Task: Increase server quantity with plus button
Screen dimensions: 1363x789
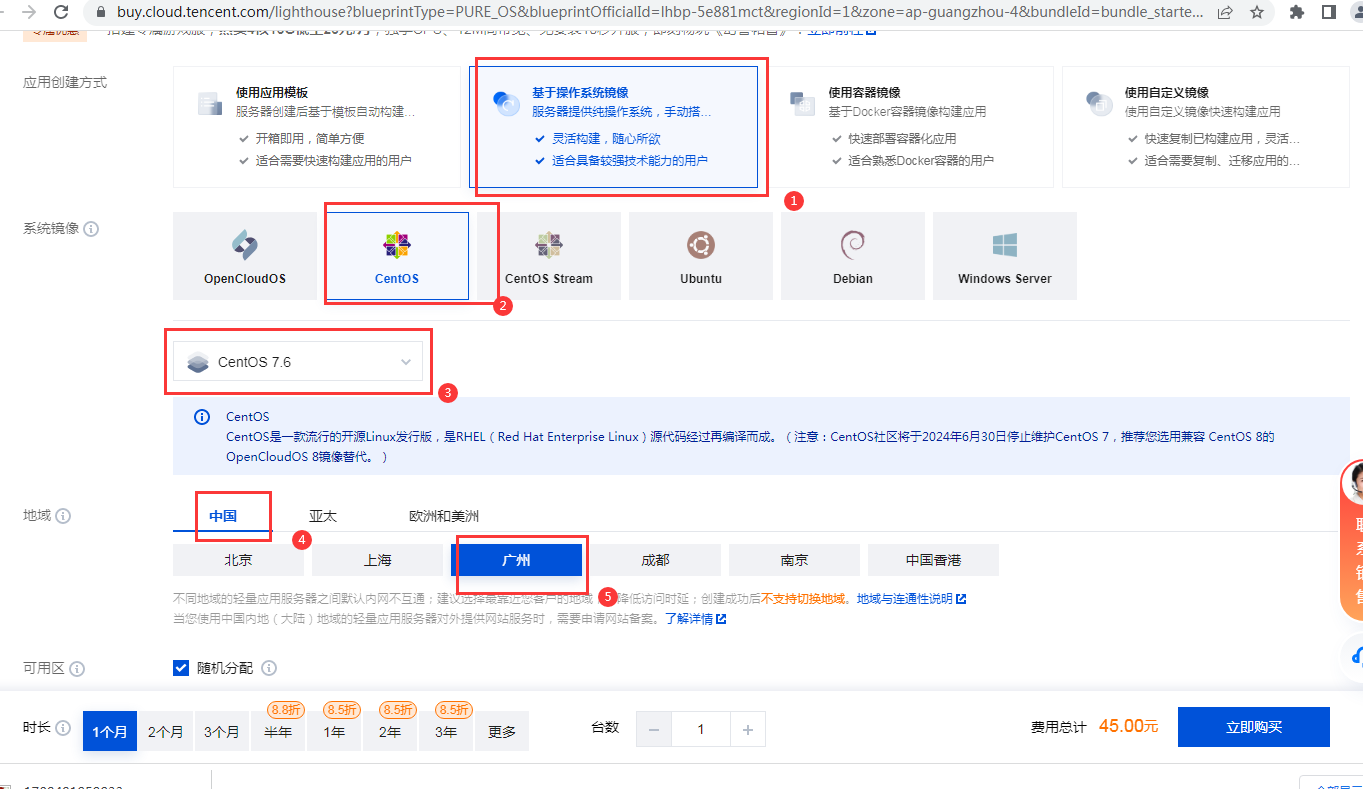Action: [747, 730]
